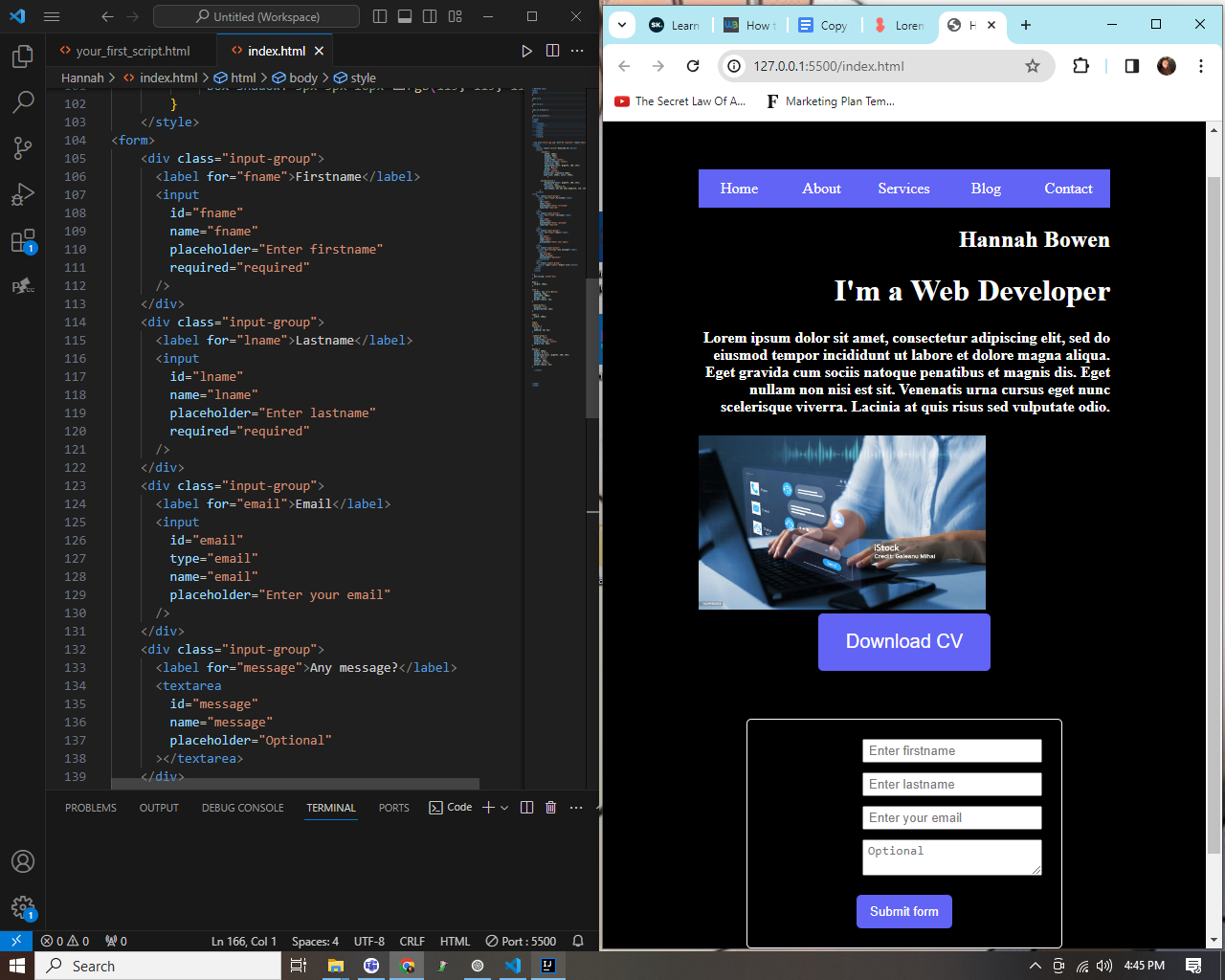Open the terminal panel more actions menu
The width and height of the screenshot is (1225, 980).
(x=575, y=808)
